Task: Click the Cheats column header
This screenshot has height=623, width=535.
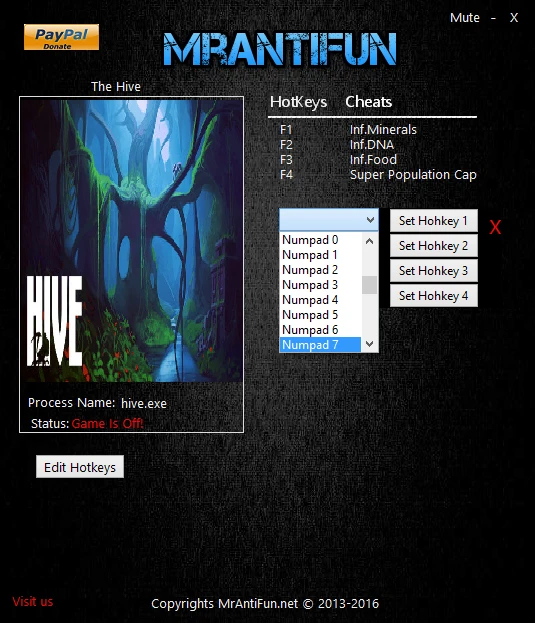Action: tap(369, 102)
